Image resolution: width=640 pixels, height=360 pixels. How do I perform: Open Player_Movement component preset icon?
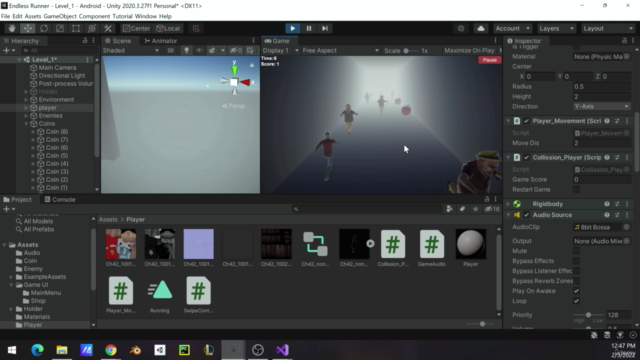coord(617,121)
